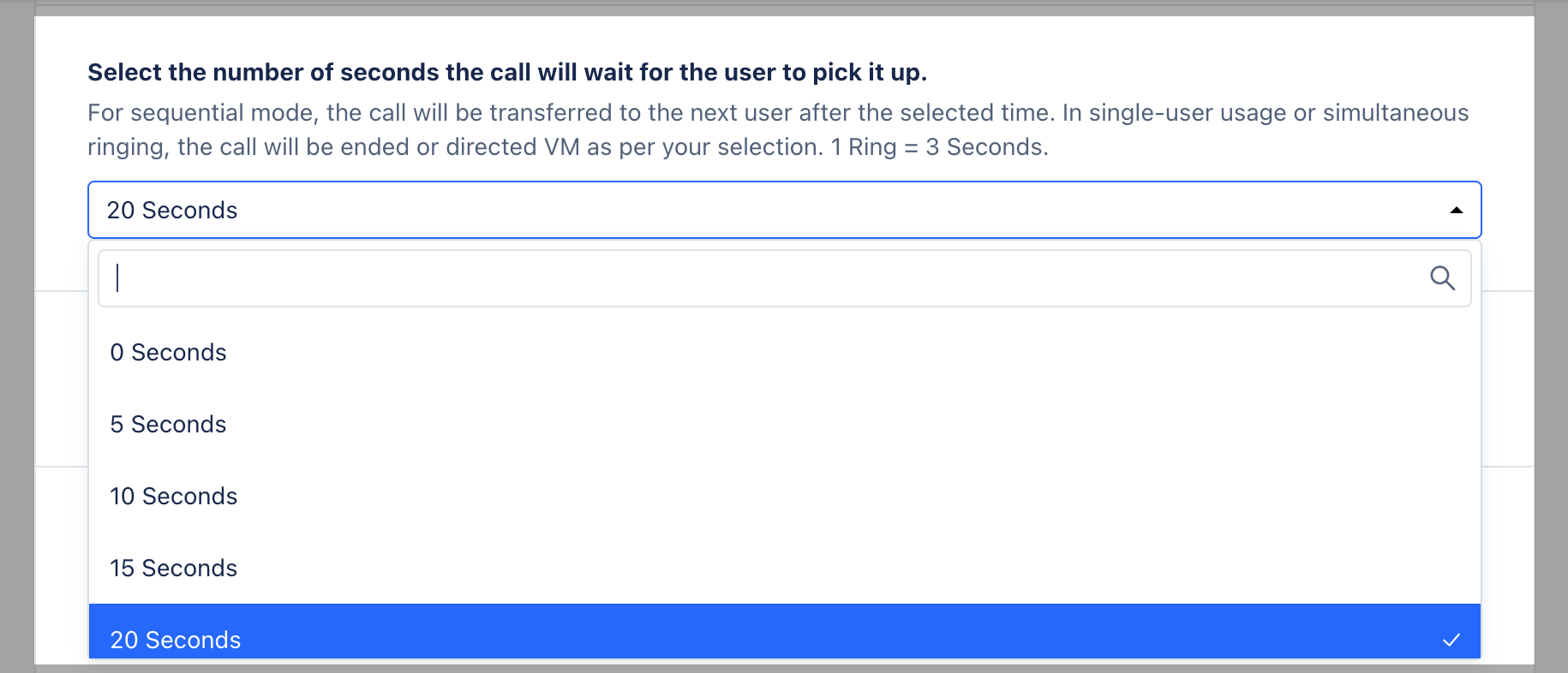Click "directed VM as per your selection" text
1568x673 pixels.
[634, 147]
